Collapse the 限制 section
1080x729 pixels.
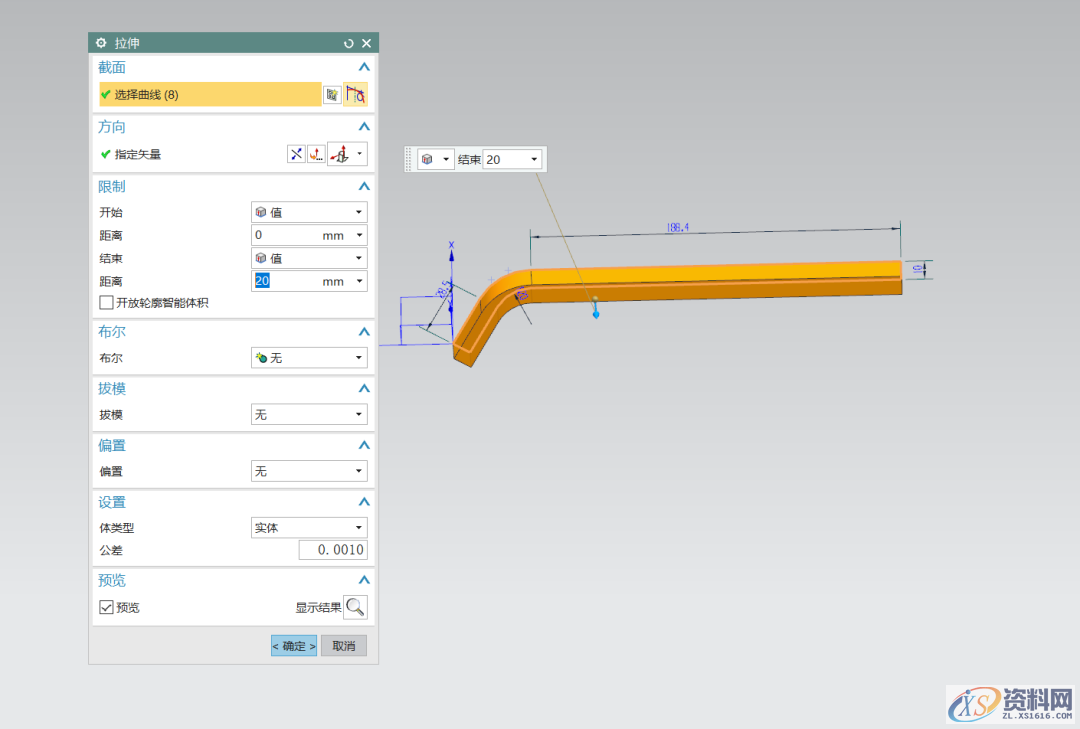coord(364,187)
